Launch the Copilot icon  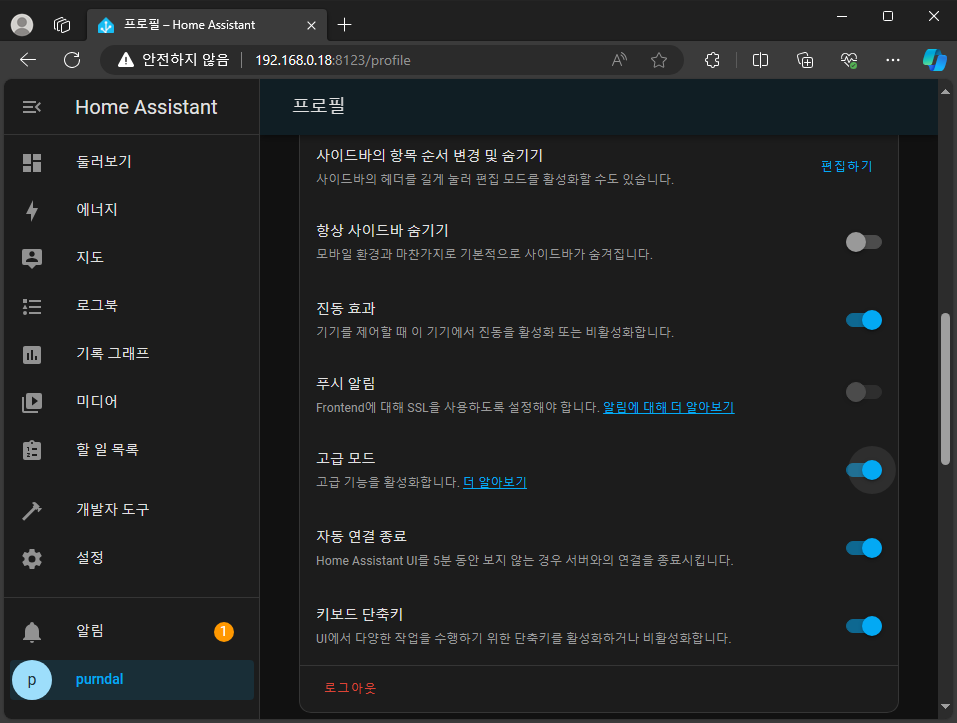(934, 60)
